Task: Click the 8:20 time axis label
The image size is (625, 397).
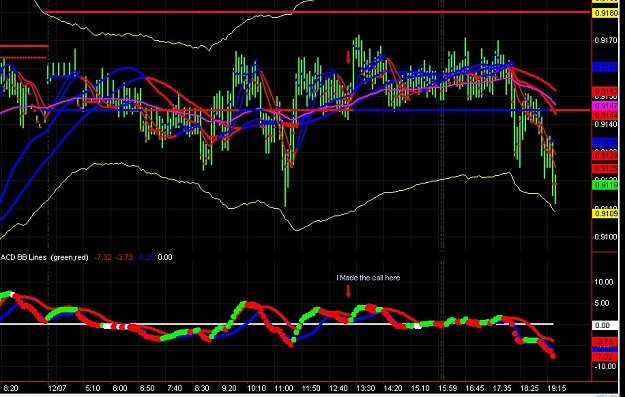Action: point(10,388)
